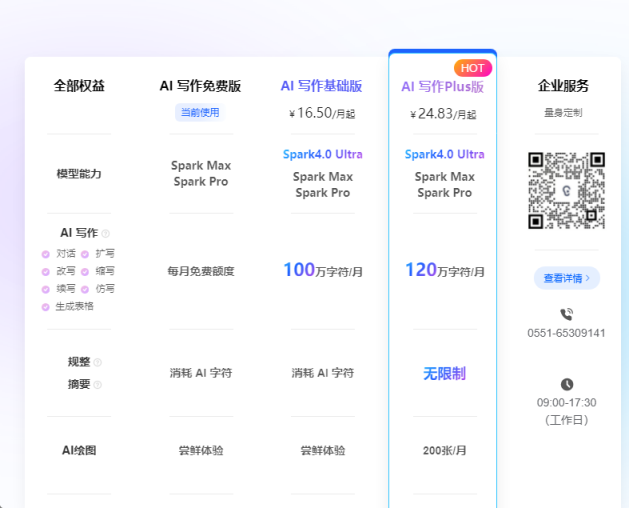Click the check icon beside 对话

46,254
